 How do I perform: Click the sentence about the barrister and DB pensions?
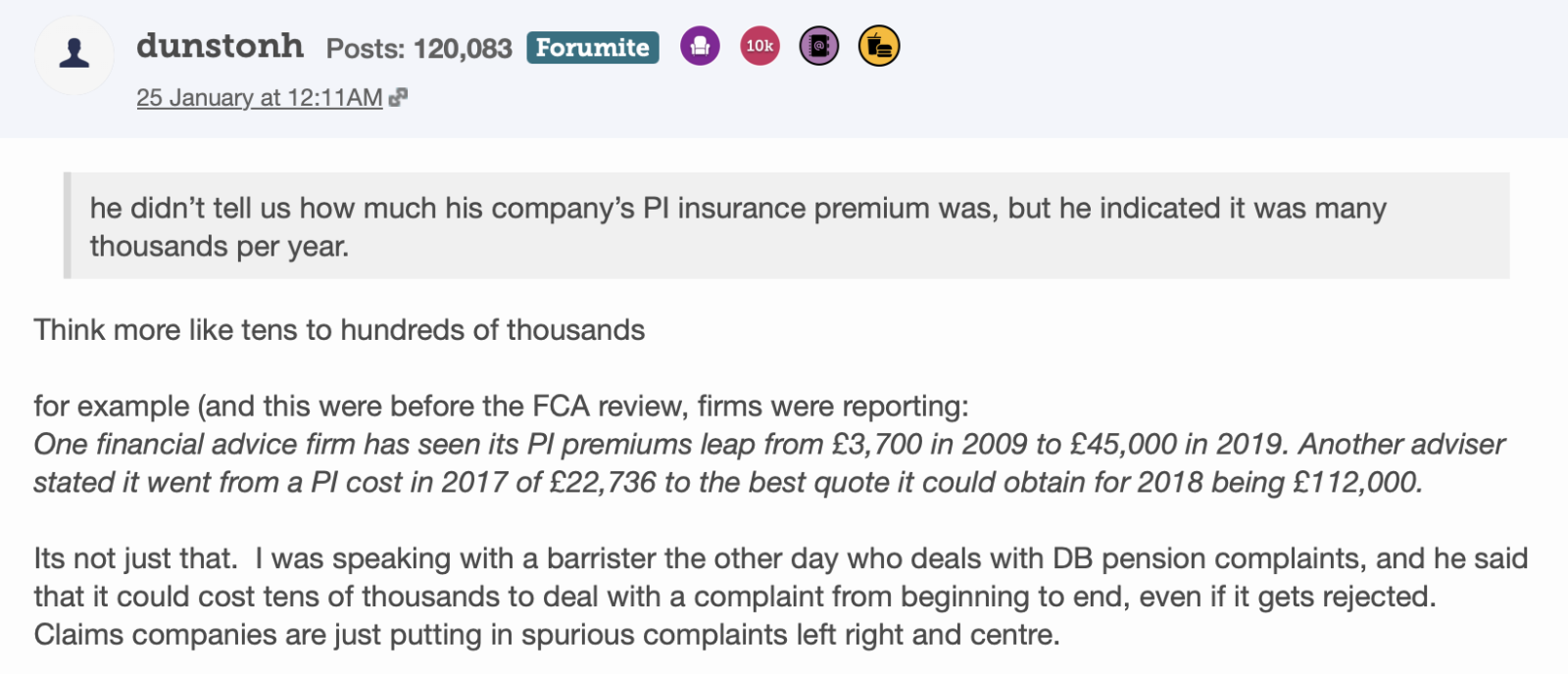tap(780, 558)
